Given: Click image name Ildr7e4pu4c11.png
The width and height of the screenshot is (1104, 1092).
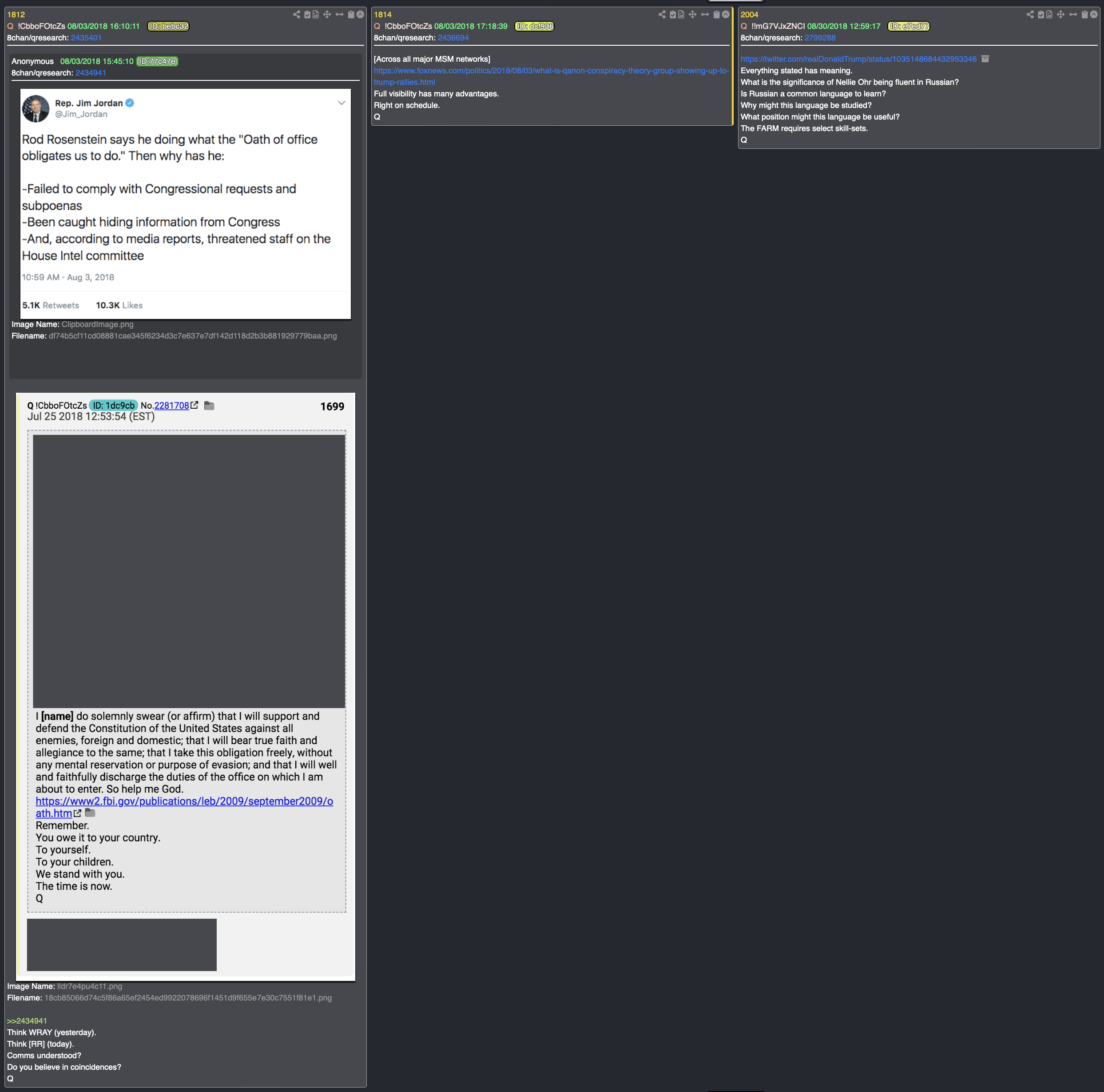Looking at the screenshot, I should coord(90,986).
